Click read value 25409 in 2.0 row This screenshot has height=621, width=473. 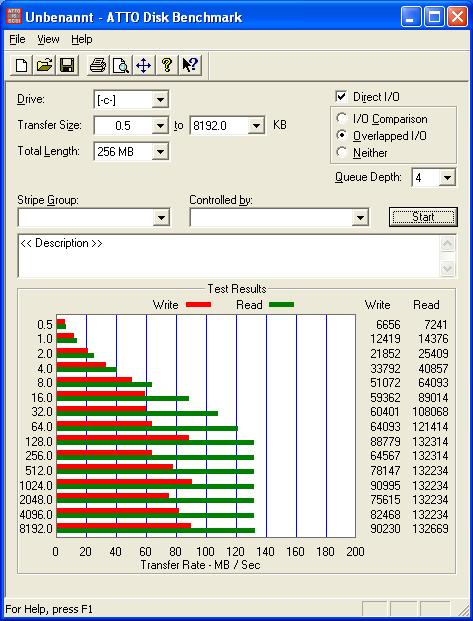pos(433,354)
